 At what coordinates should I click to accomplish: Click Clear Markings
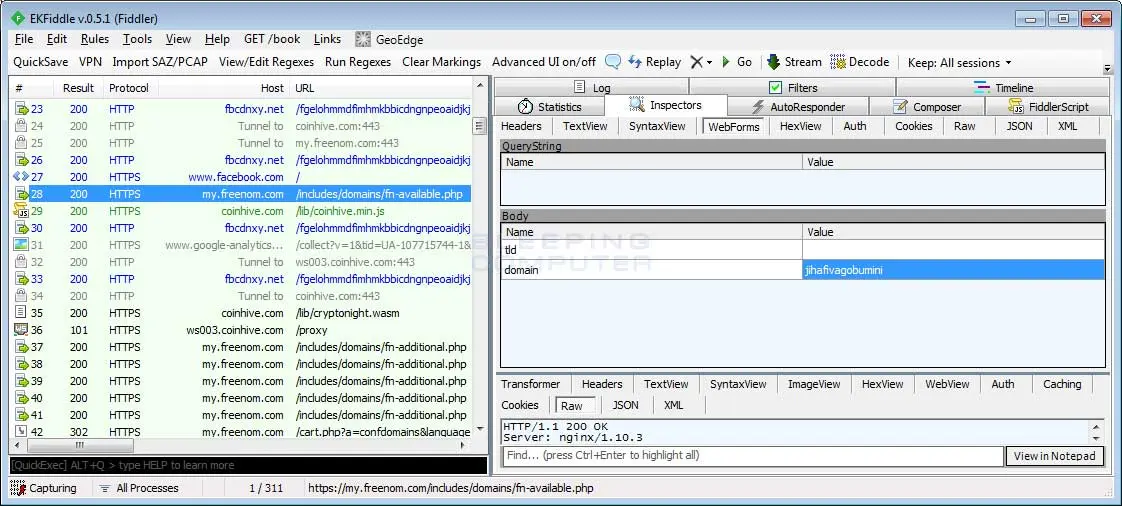[442, 62]
